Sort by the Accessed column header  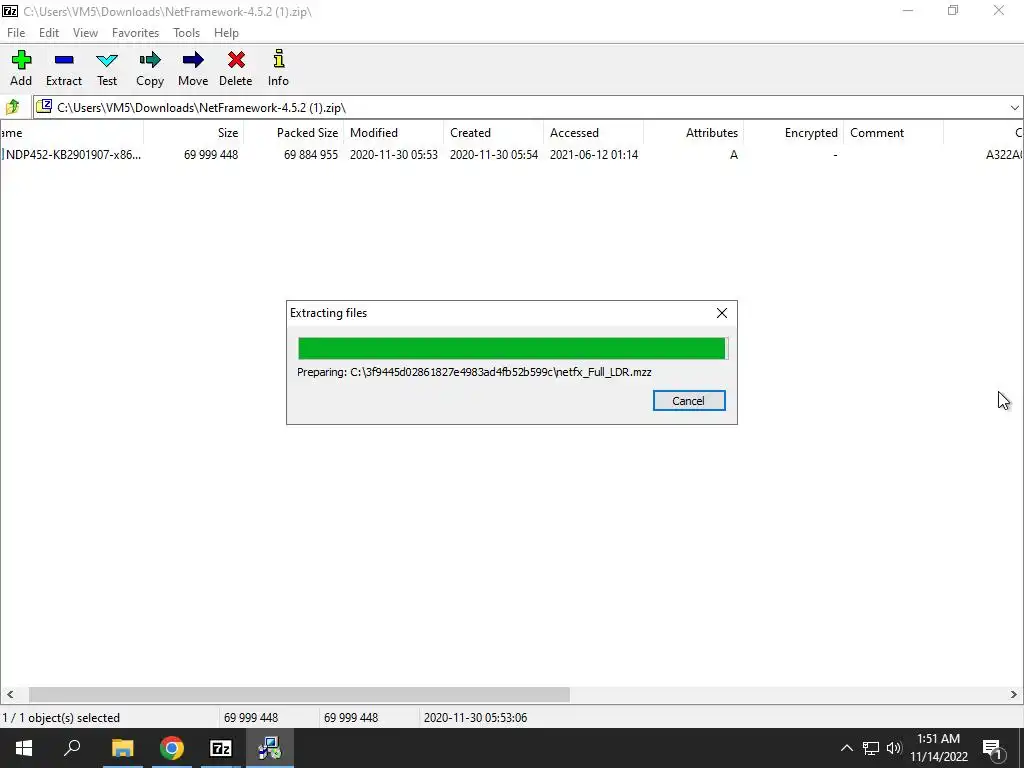pos(594,133)
